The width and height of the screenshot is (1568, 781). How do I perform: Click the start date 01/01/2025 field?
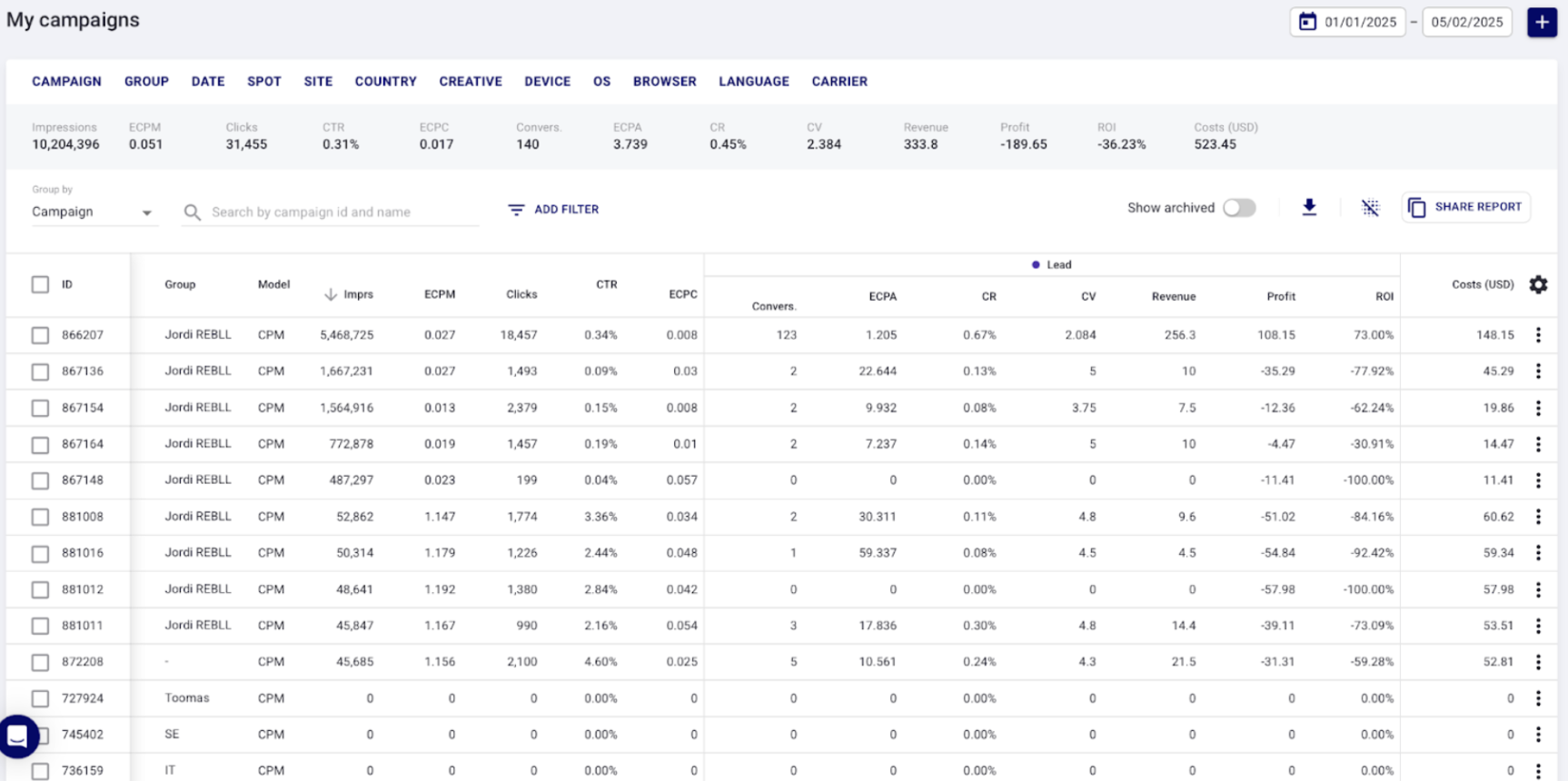click(1348, 22)
